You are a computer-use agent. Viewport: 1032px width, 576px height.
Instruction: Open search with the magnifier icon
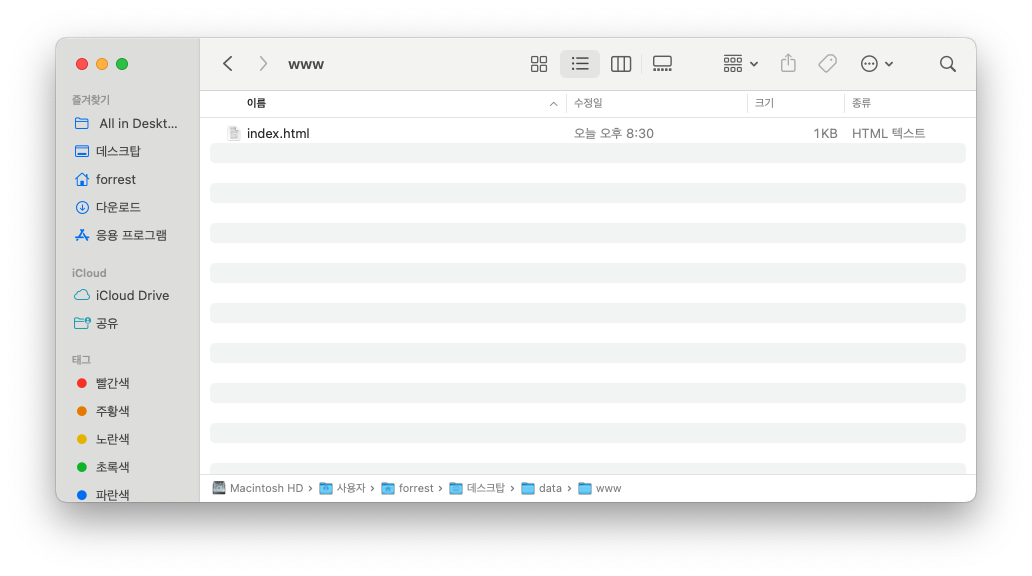click(x=948, y=64)
